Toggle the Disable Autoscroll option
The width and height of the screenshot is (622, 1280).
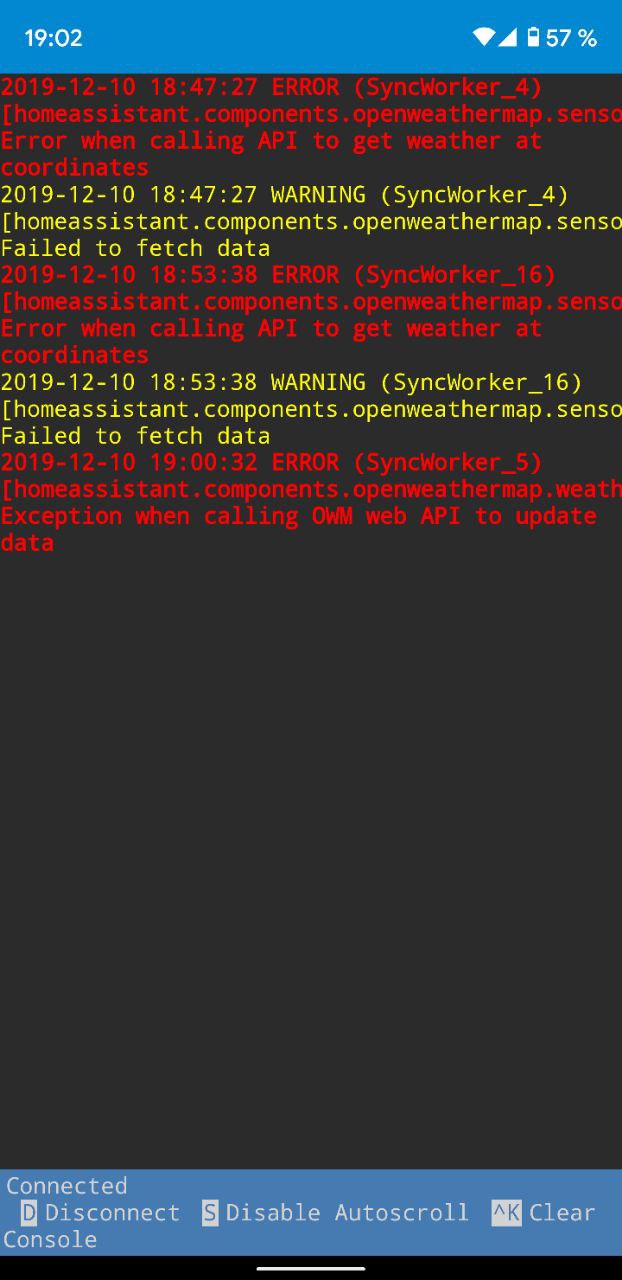coord(335,1213)
